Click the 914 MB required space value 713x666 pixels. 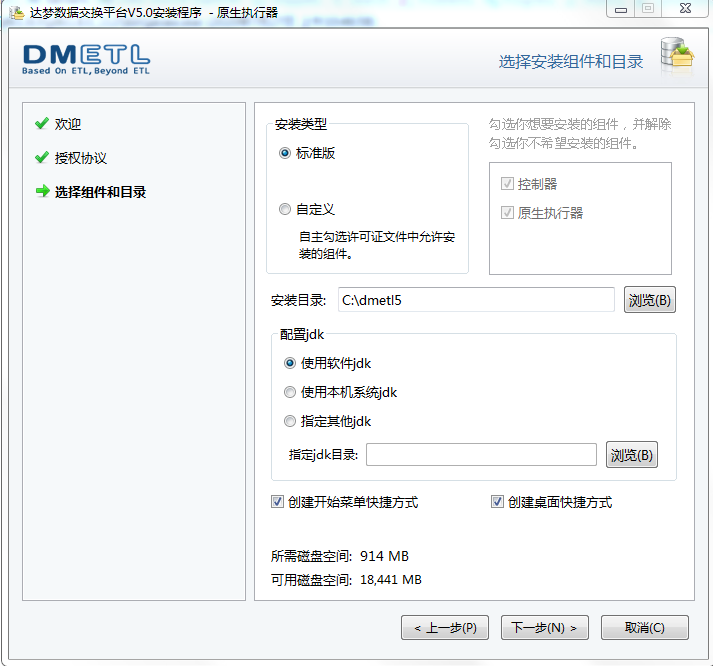point(384,556)
